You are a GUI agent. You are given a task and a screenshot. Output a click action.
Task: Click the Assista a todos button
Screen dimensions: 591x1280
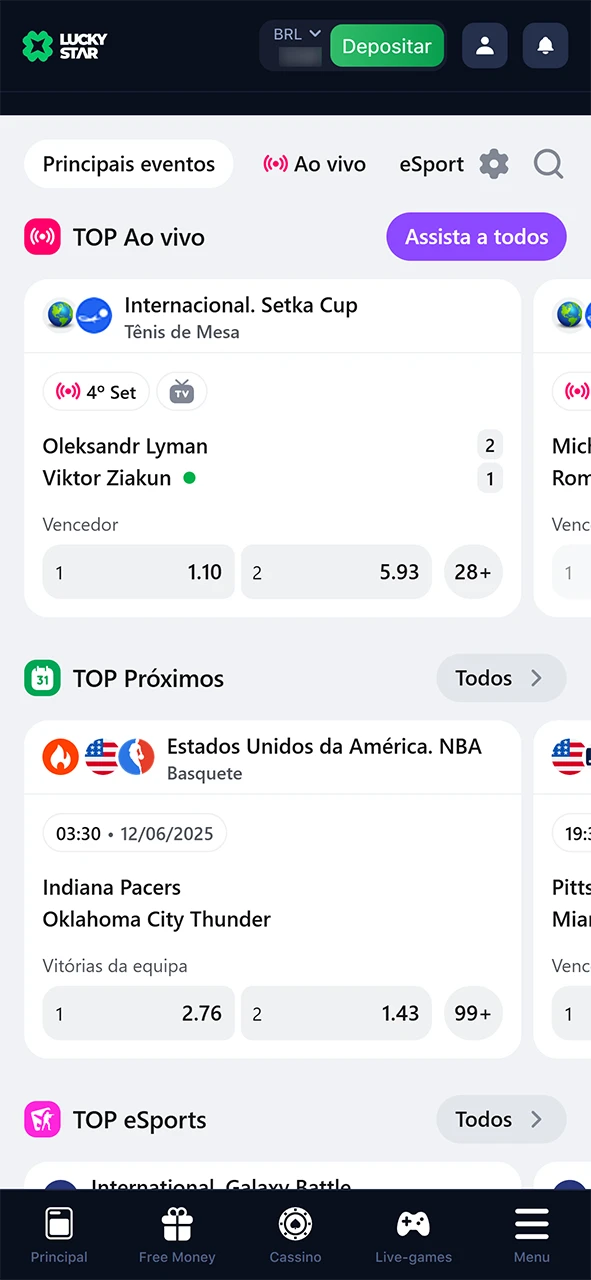[476, 237]
